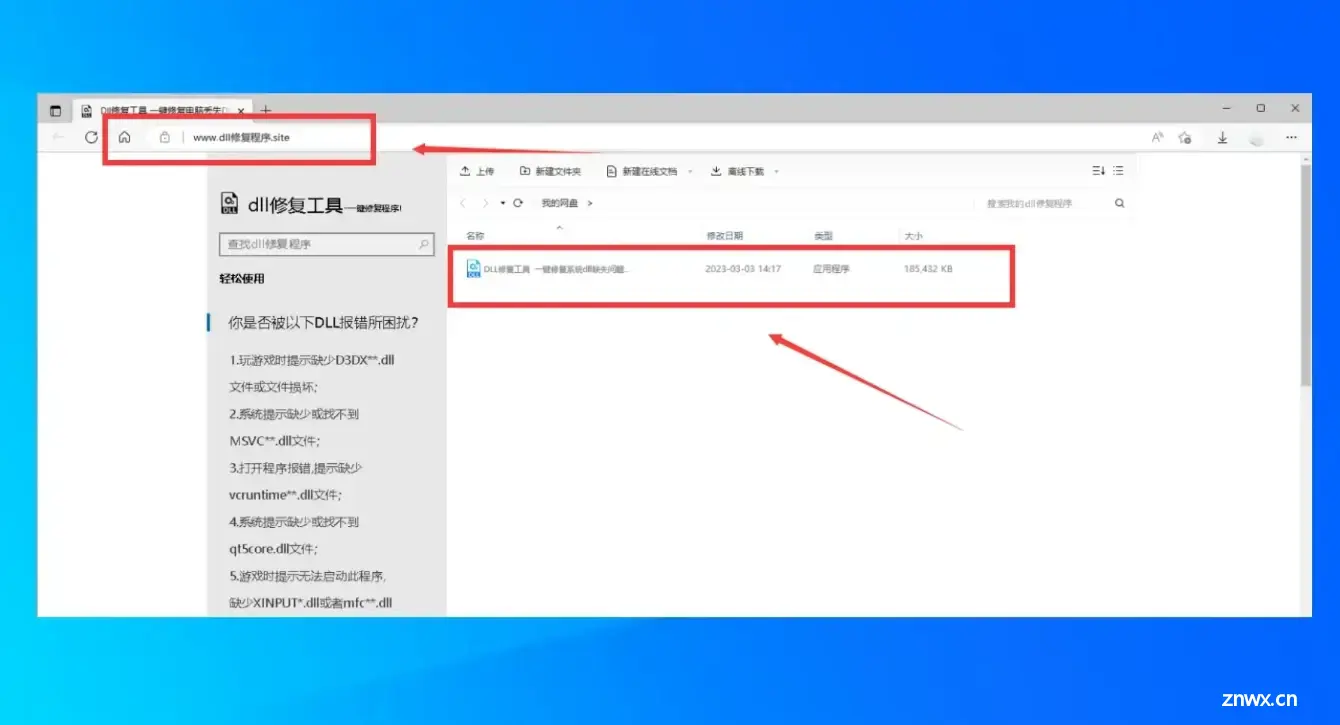Click the dll修复工具 site heading
Viewport: 1340px width, 725px height.
click(295, 205)
